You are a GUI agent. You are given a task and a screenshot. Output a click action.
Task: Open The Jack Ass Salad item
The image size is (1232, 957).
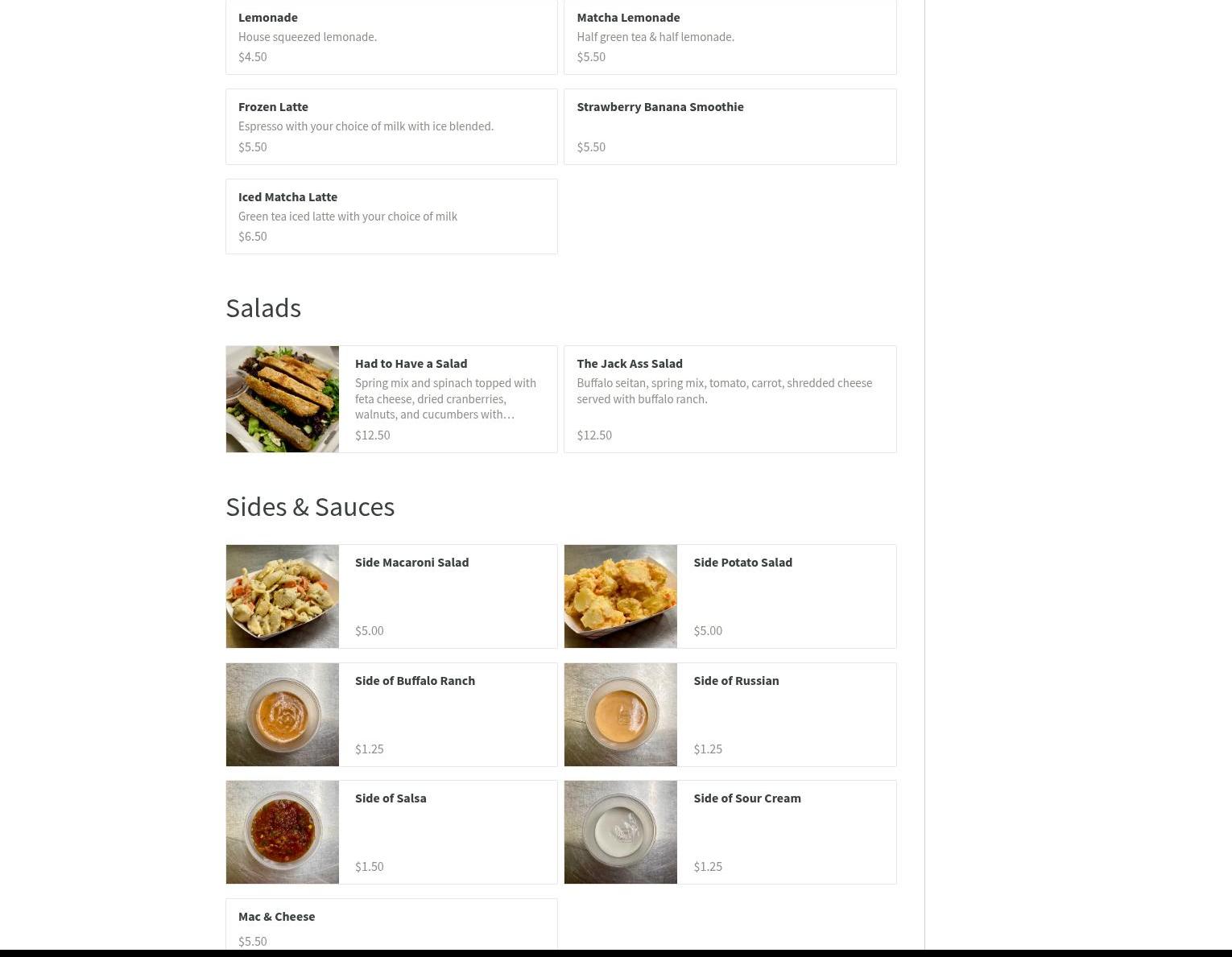tap(730, 399)
